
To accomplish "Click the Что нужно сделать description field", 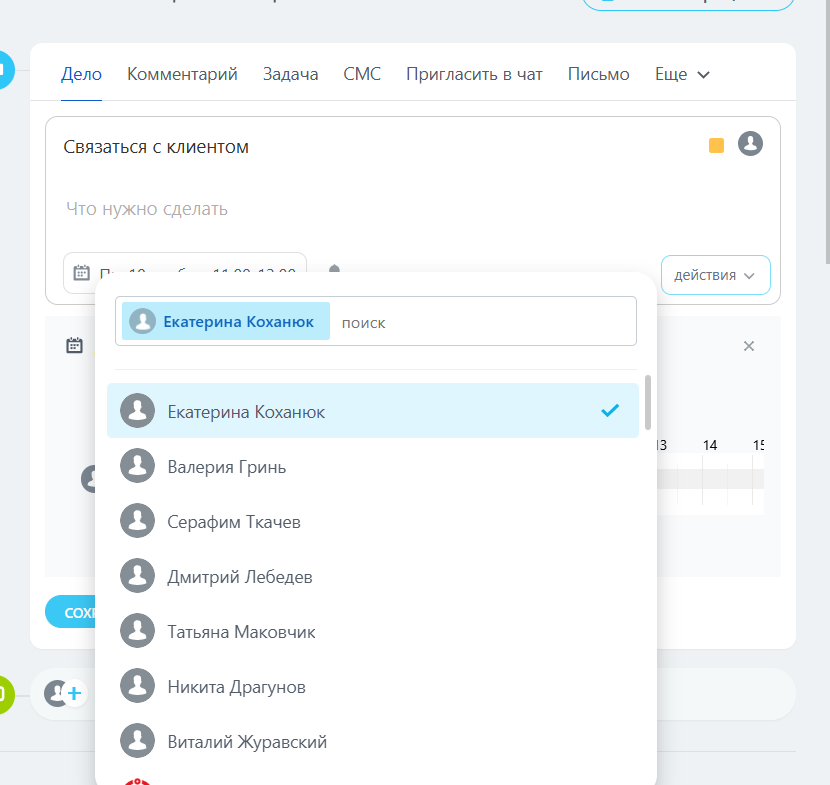I will coord(147,209).
